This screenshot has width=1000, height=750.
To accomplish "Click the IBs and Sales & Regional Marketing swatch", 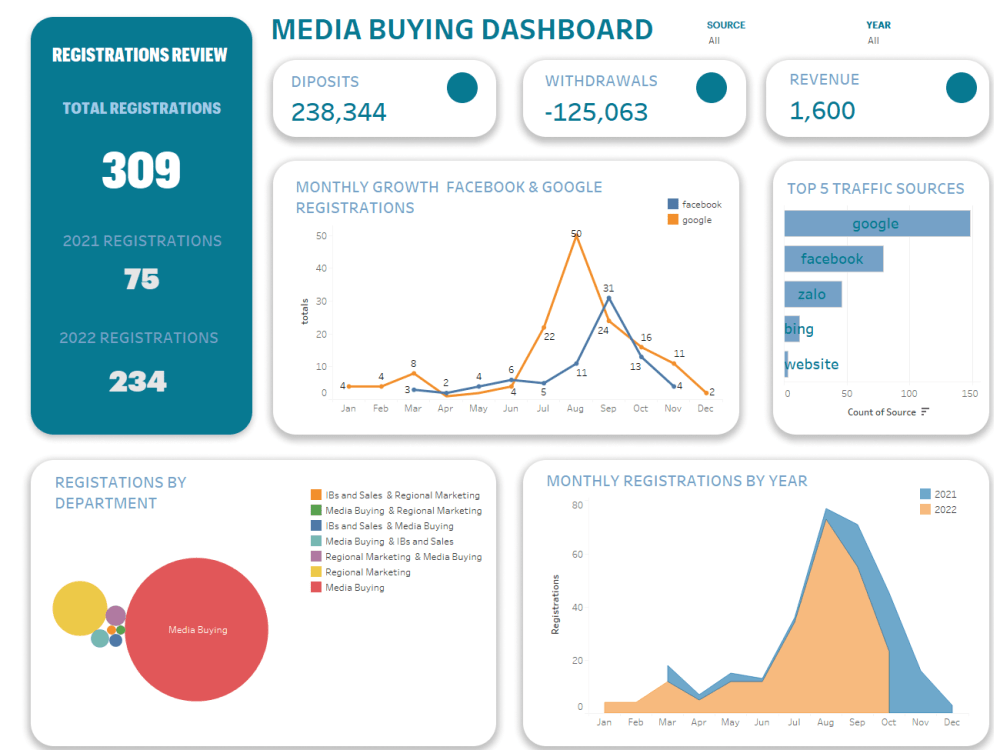I will [x=316, y=494].
